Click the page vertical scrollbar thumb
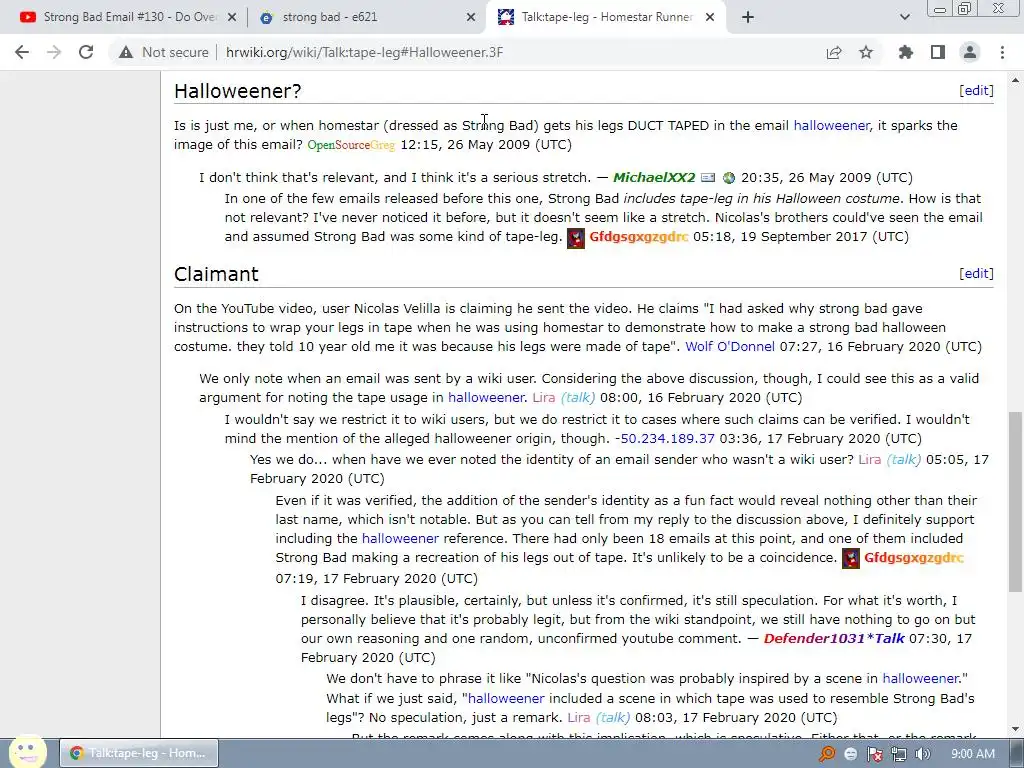The height and width of the screenshot is (768, 1024). 1015,502
